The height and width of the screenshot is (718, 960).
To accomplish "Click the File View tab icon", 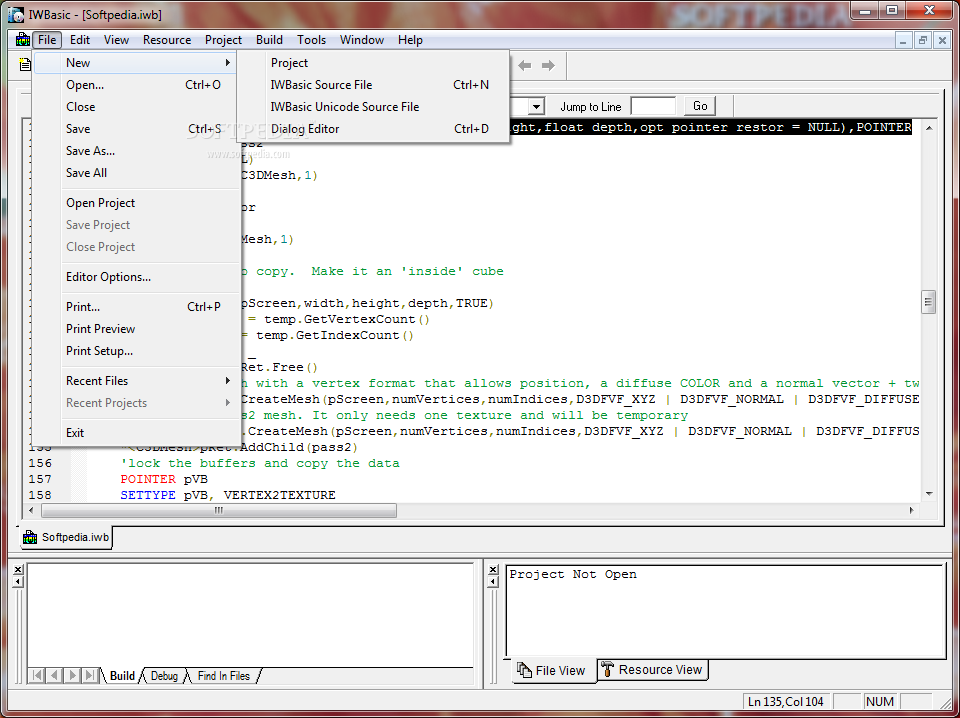I will tap(524, 670).
